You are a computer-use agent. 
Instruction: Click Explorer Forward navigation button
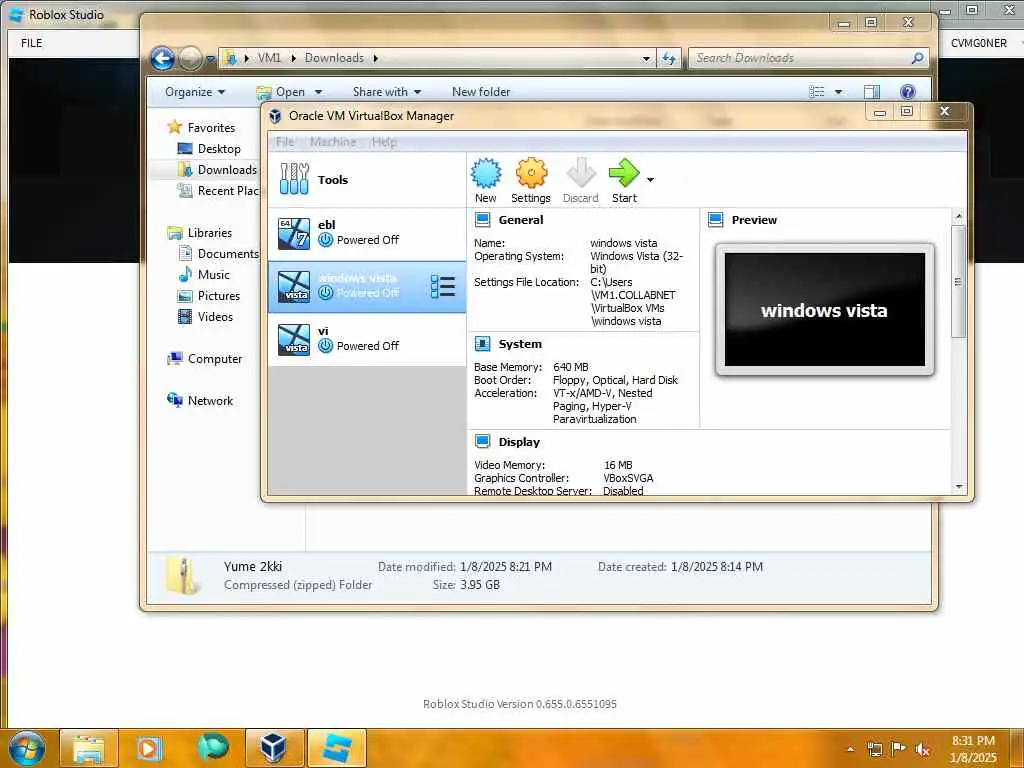pyautogui.click(x=190, y=59)
